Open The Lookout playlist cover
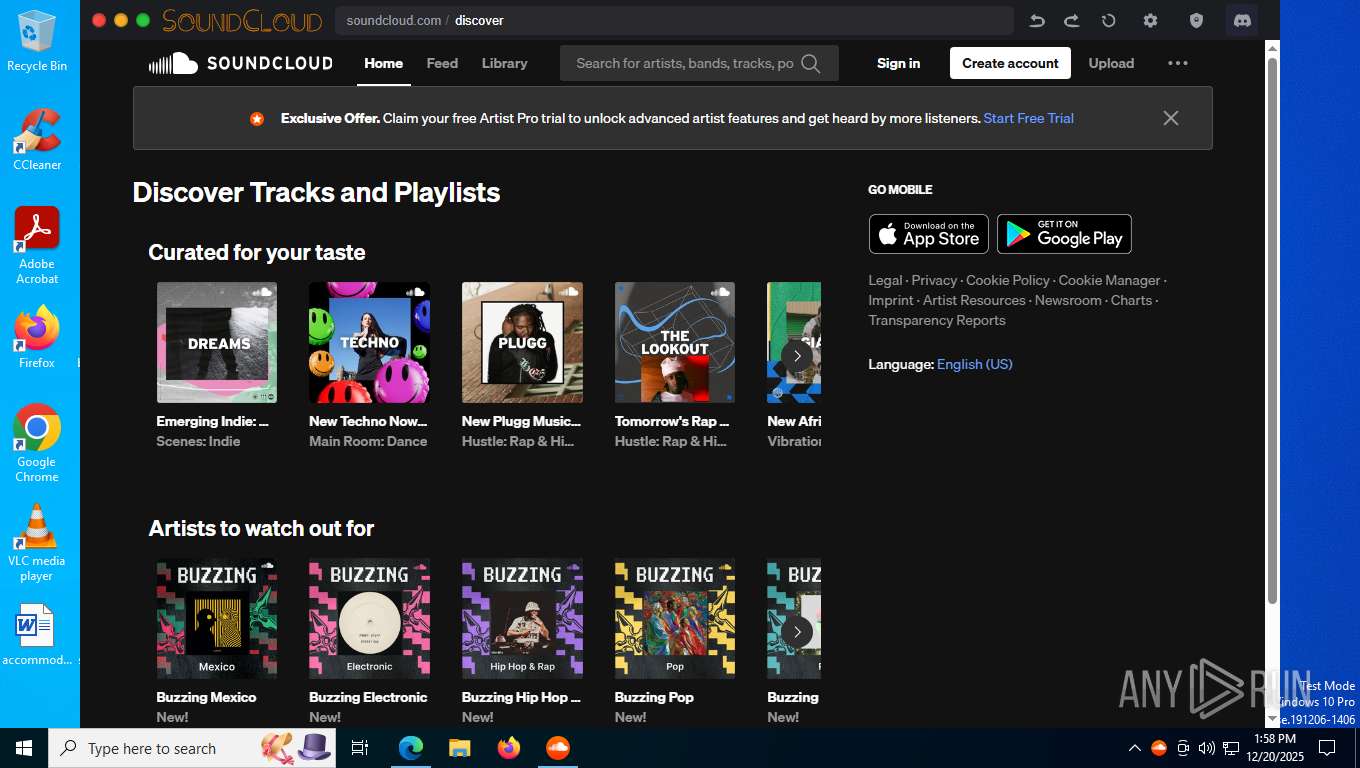Image resolution: width=1360 pixels, height=768 pixels. tap(675, 342)
